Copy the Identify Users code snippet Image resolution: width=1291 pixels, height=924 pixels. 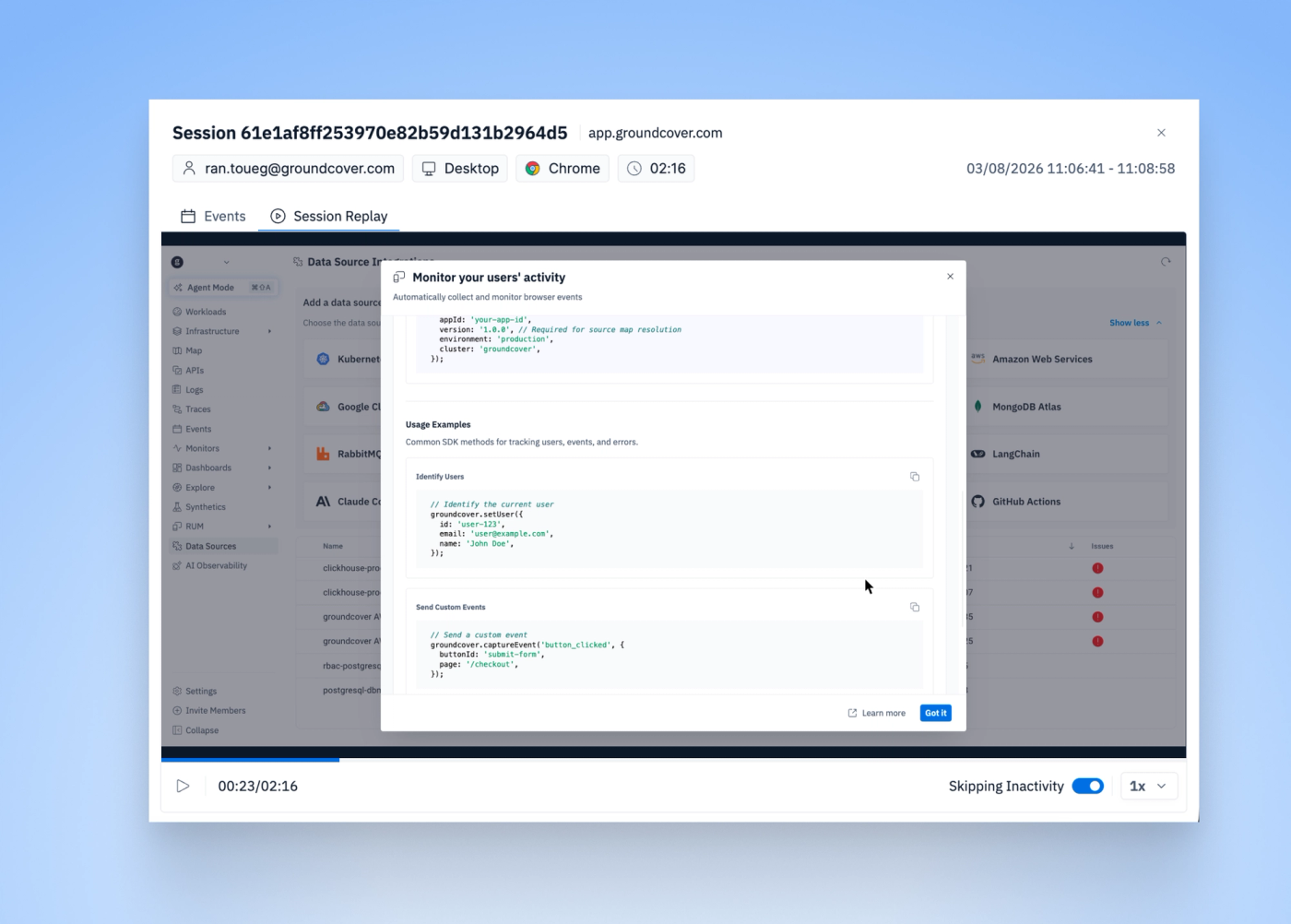(915, 477)
